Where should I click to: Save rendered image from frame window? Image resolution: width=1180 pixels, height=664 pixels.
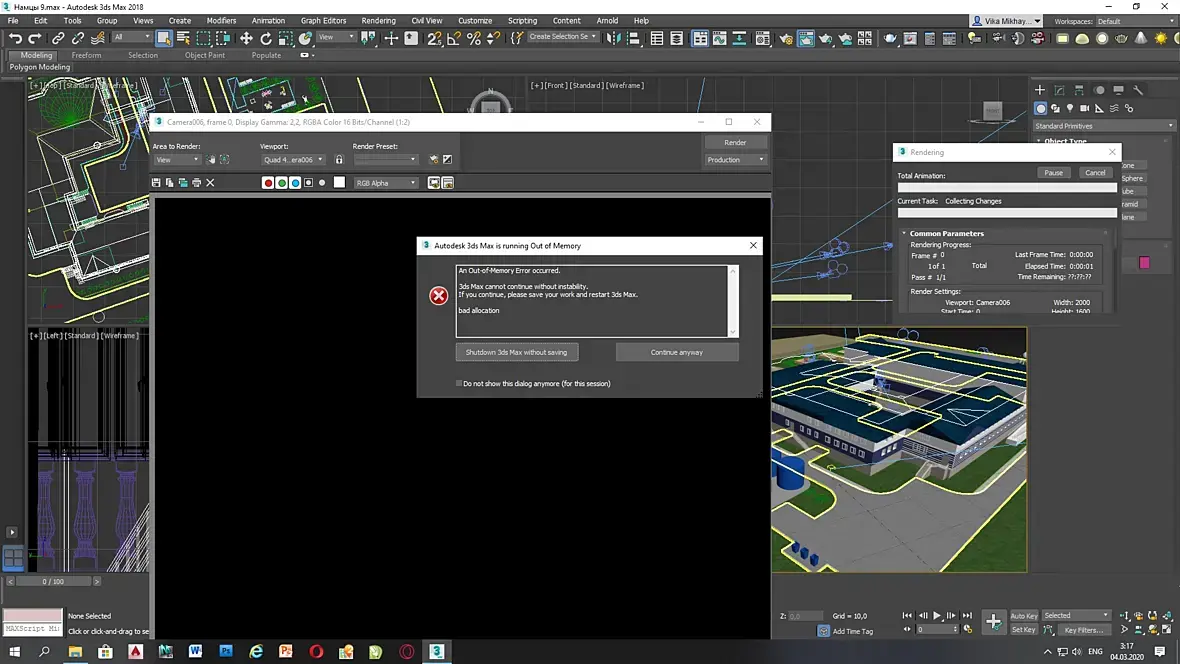click(156, 183)
